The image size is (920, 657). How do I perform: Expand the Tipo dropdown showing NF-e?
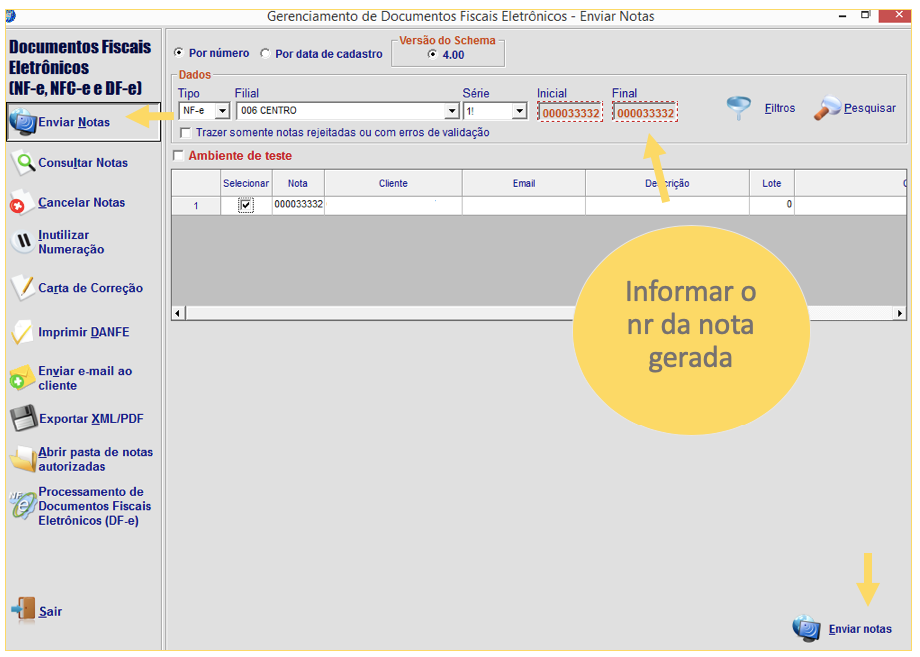222,111
